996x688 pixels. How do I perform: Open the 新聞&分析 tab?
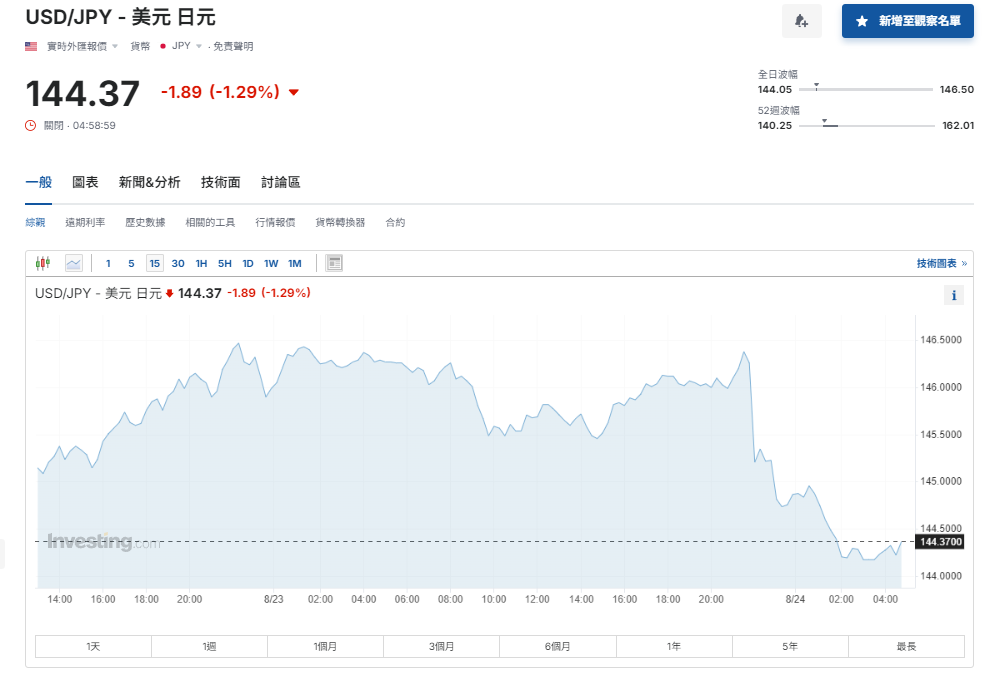pyautogui.click(x=149, y=182)
